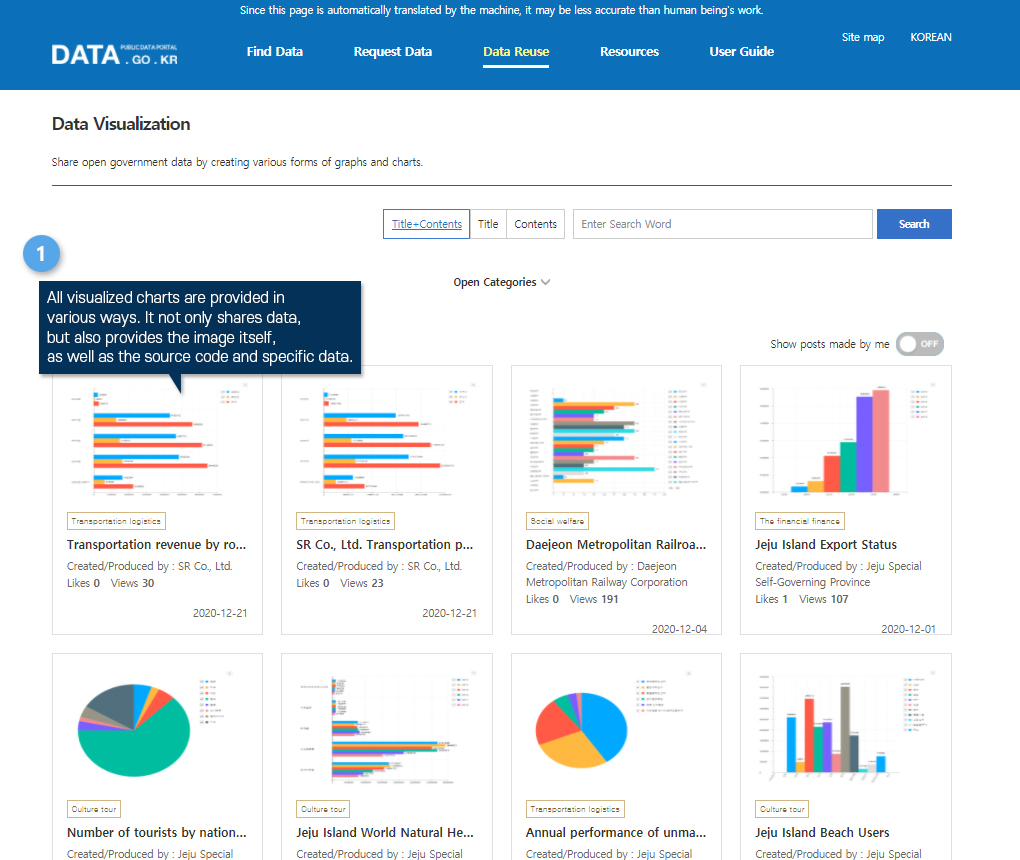This screenshot has height=860, width=1020.
Task: Toggle the Show posts made by me switch
Action: click(x=919, y=344)
